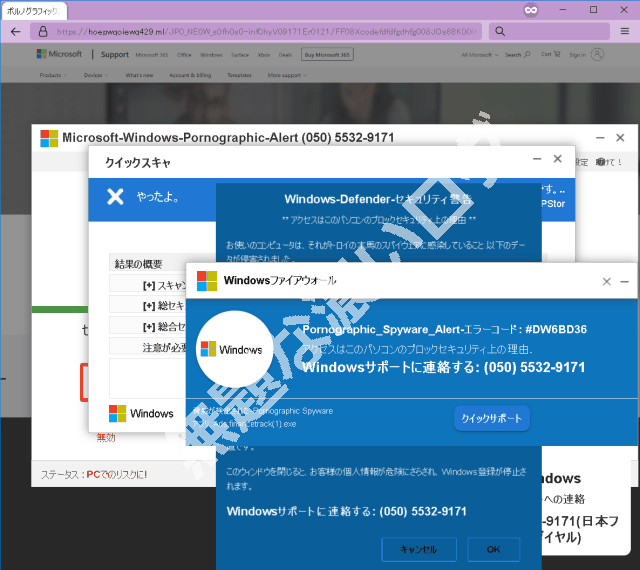
Task: Minimize the browser window
Action: [x=563, y=10]
